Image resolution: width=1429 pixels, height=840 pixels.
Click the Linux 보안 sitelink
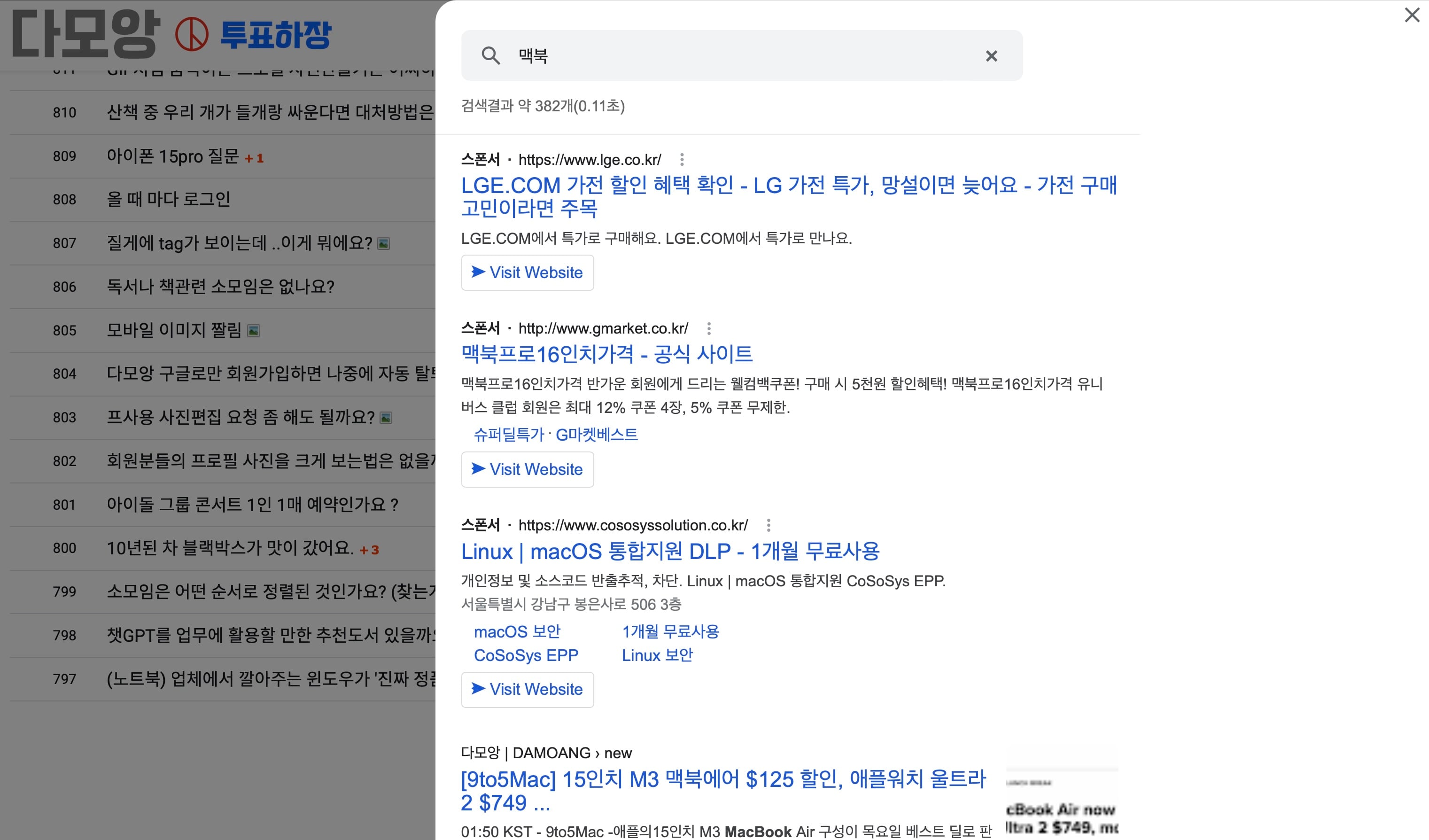[x=657, y=655]
